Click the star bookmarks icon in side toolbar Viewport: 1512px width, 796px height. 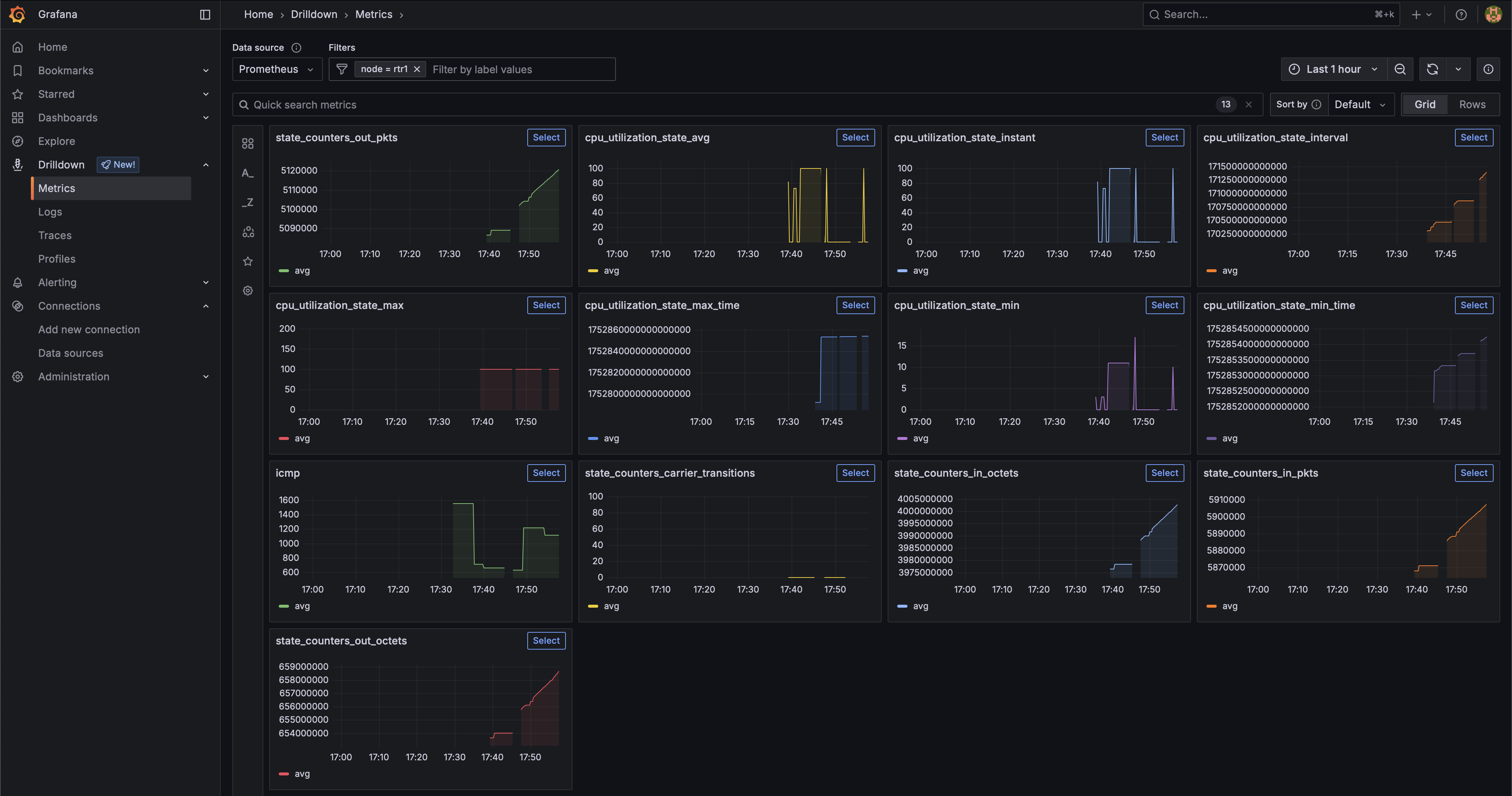coord(248,261)
